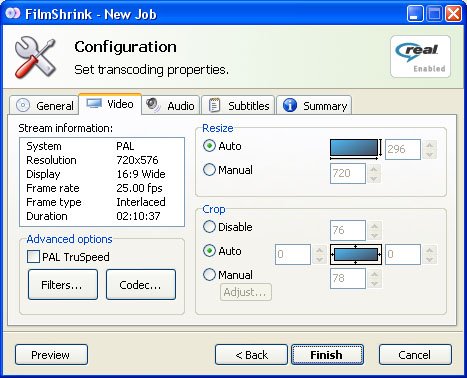Increase the crop bottom 78 stepper
Image resolution: width=467 pixels, height=378 pixels.
pos(375,274)
